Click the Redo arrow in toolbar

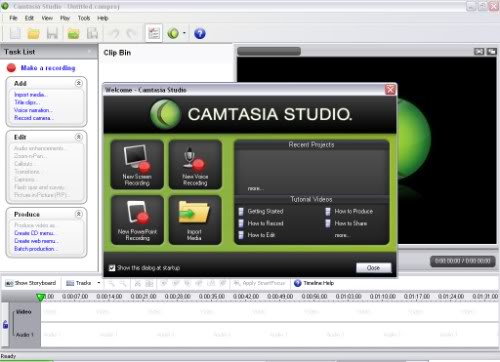132,33
